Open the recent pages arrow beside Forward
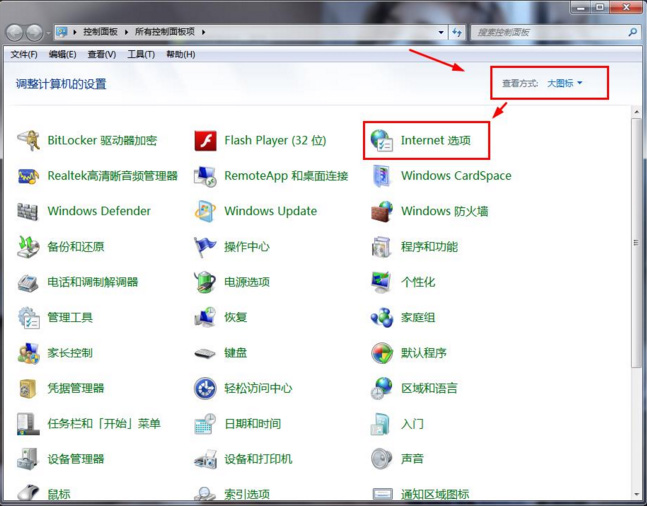 point(48,33)
